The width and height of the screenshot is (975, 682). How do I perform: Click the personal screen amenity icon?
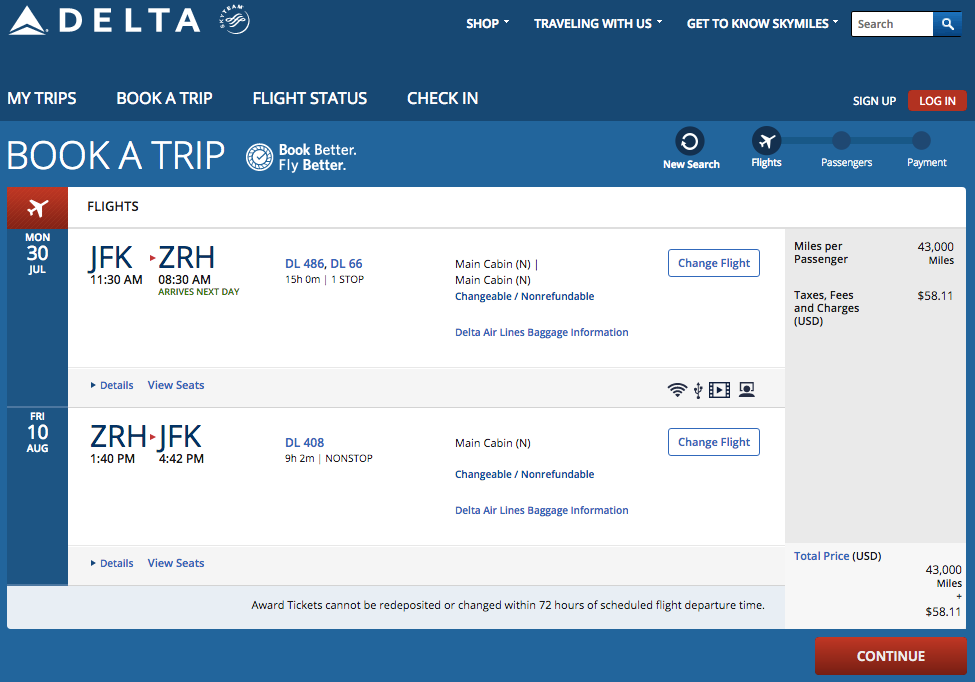(747, 390)
